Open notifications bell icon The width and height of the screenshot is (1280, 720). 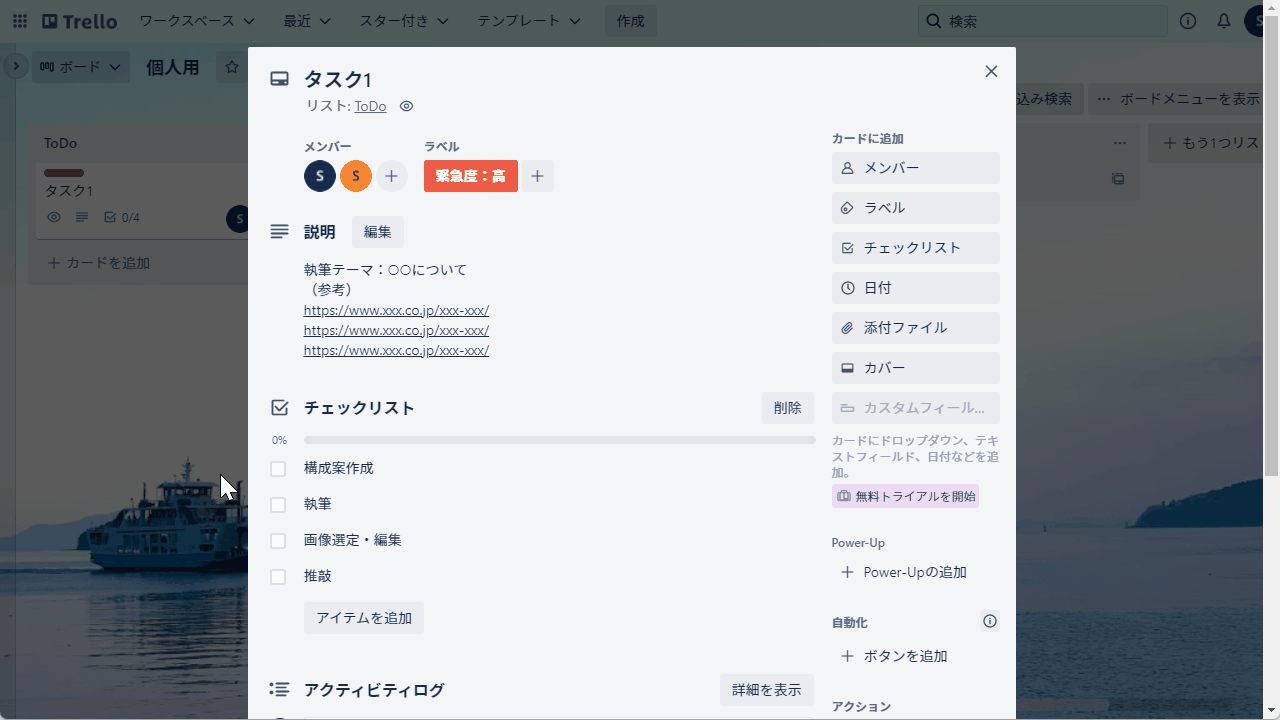pos(1223,21)
